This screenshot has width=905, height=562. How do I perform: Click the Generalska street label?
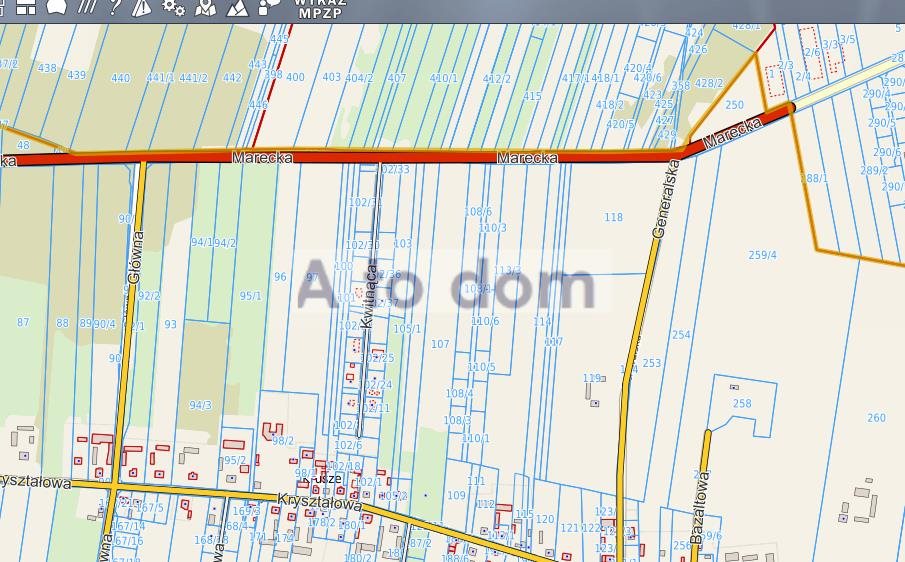point(659,199)
